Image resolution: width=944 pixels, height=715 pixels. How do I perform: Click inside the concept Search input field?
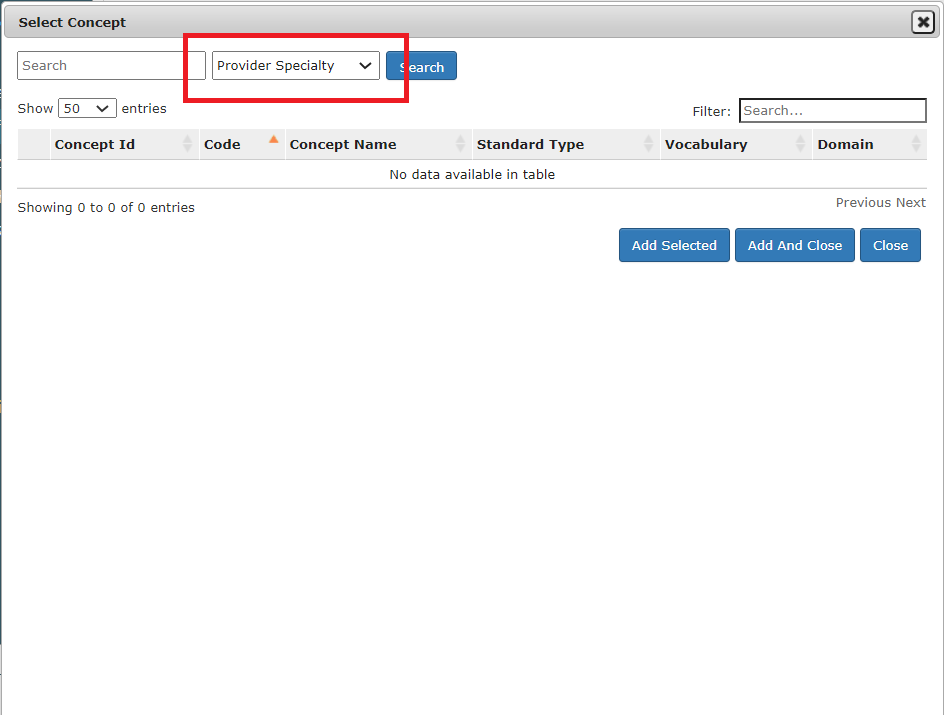pyautogui.click(x=110, y=65)
